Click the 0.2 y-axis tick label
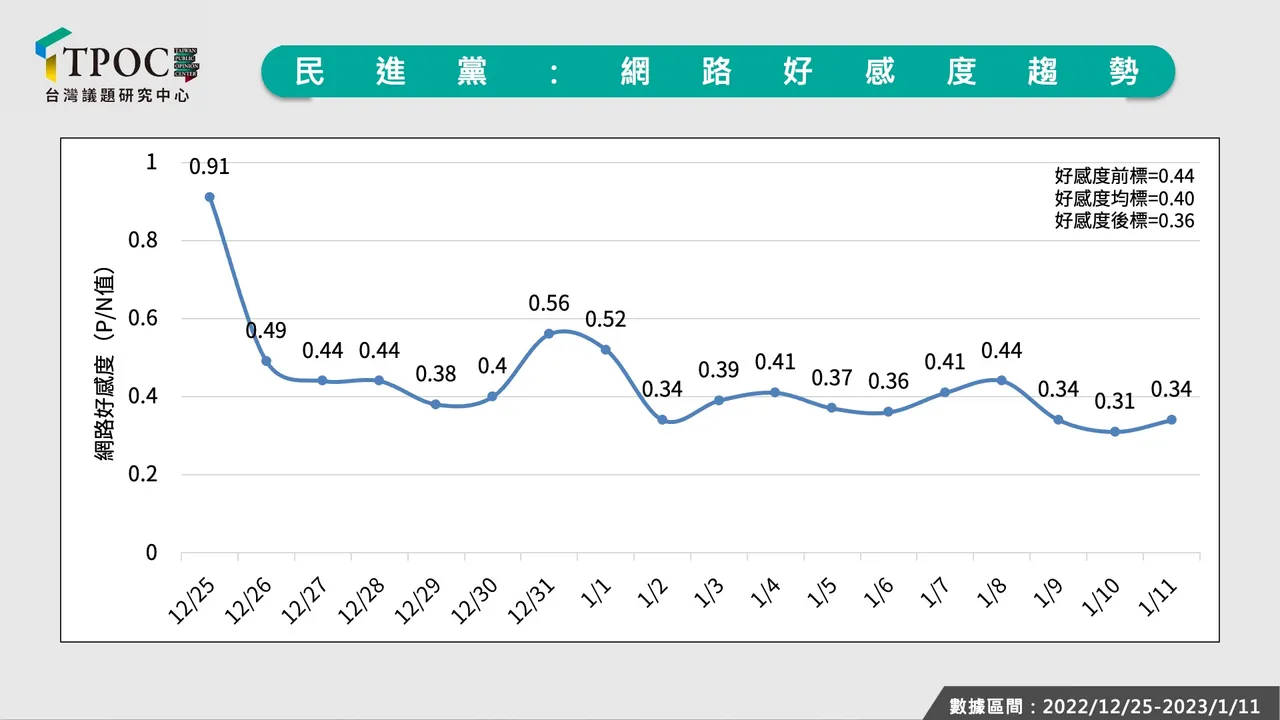 pos(145,475)
